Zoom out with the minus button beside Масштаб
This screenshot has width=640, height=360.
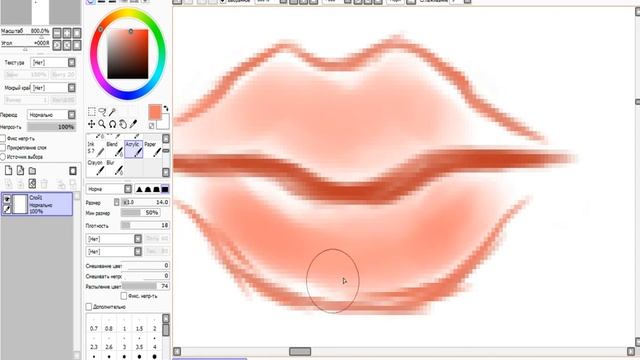point(57,33)
